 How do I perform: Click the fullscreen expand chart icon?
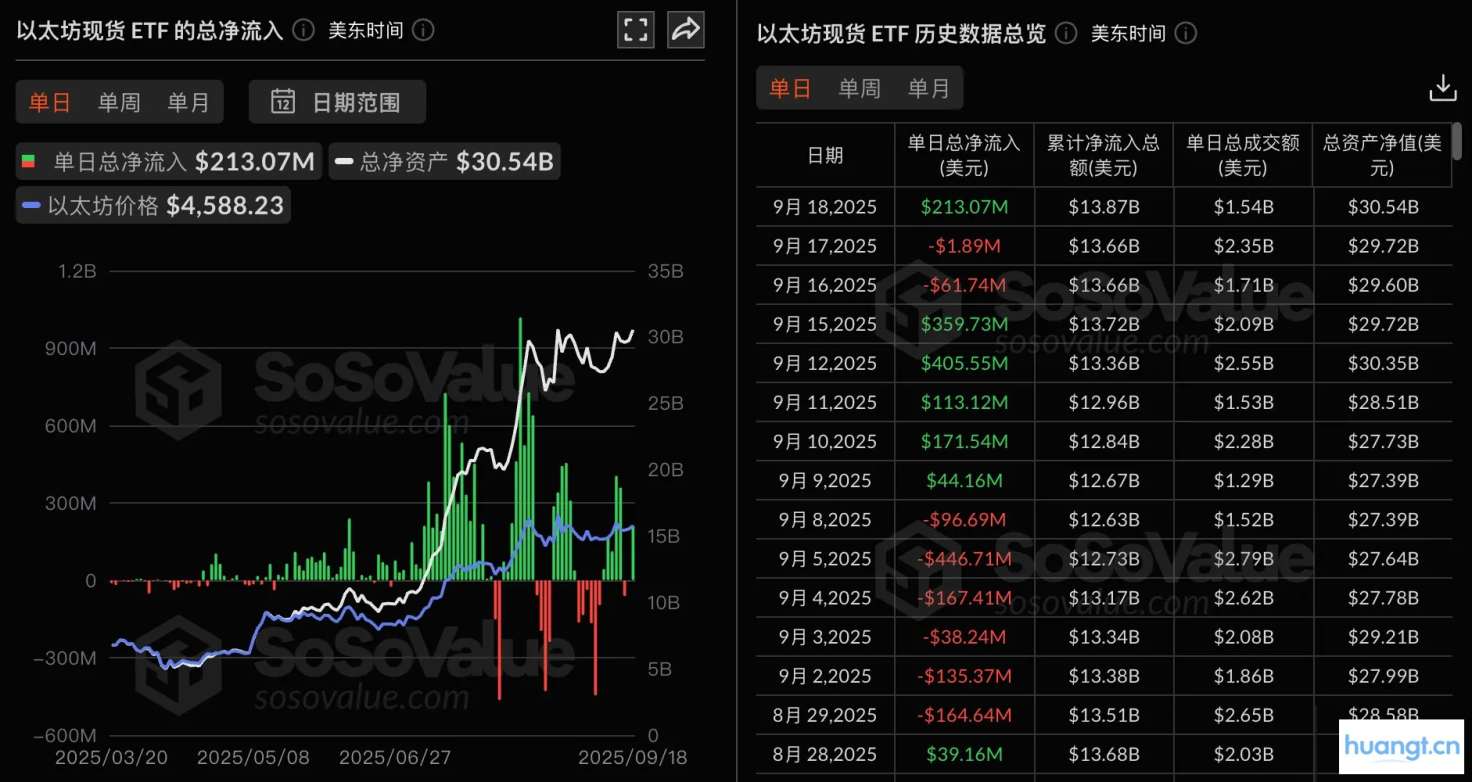click(x=636, y=30)
